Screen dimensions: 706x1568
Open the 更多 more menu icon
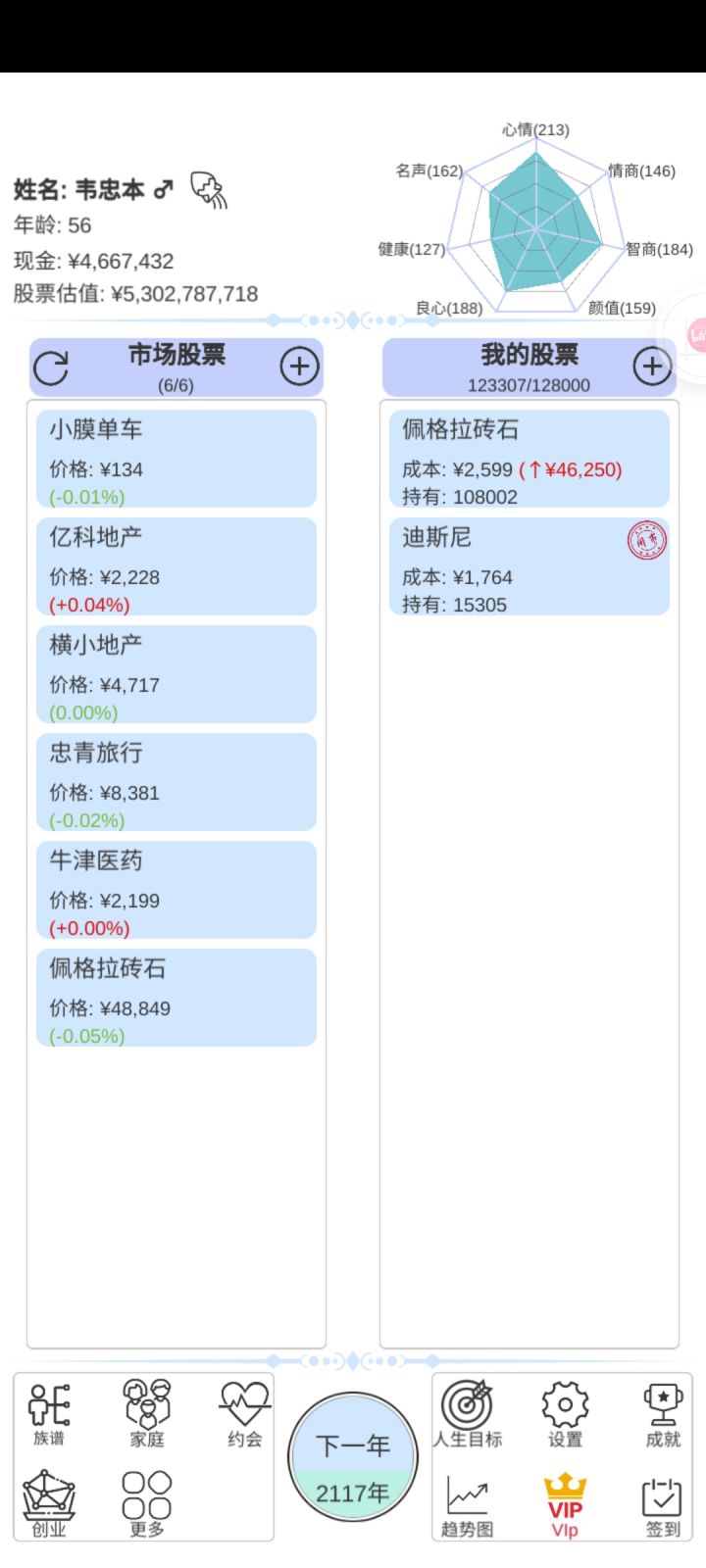[147, 1502]
